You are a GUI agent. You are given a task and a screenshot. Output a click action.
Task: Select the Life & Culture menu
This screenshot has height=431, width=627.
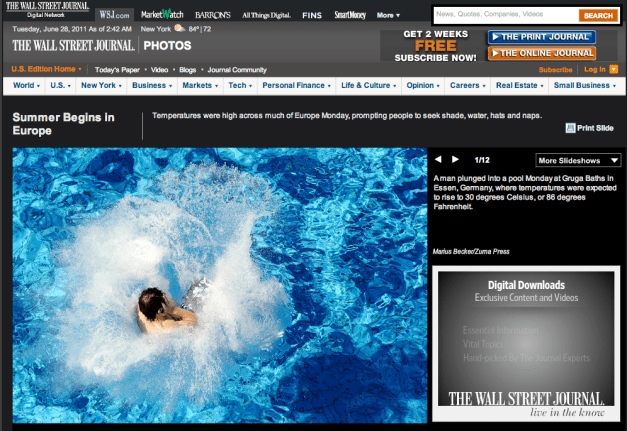click(364, 86)
